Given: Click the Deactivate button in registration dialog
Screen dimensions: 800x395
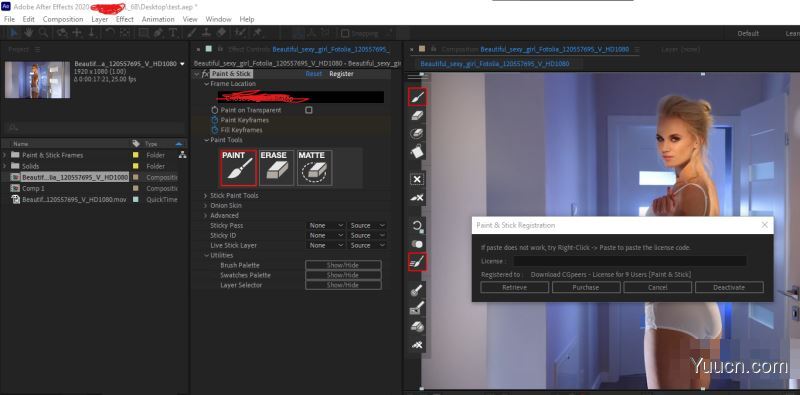Looking at the screenshot, I should click(729, 287).
